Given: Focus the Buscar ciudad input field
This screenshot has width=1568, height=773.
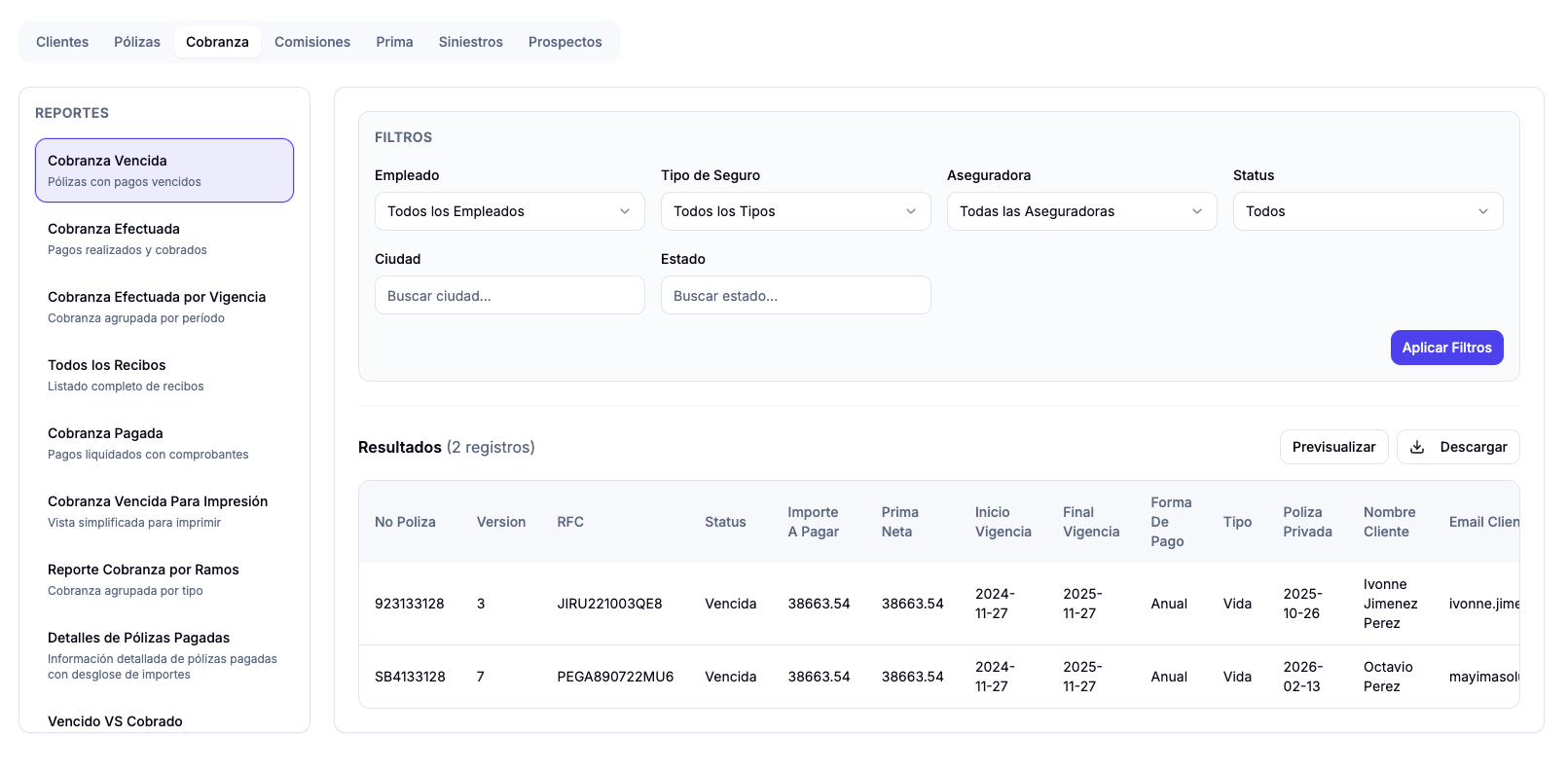Looking at the screenshot, I should point(509,295).
